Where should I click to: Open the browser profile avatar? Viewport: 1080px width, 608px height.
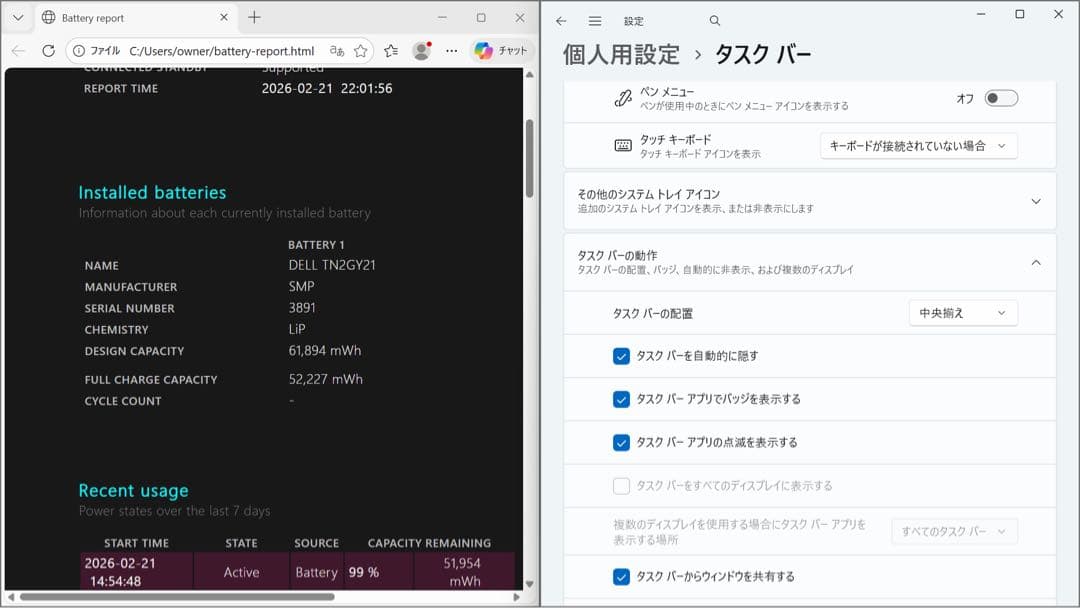coord(420,49)
